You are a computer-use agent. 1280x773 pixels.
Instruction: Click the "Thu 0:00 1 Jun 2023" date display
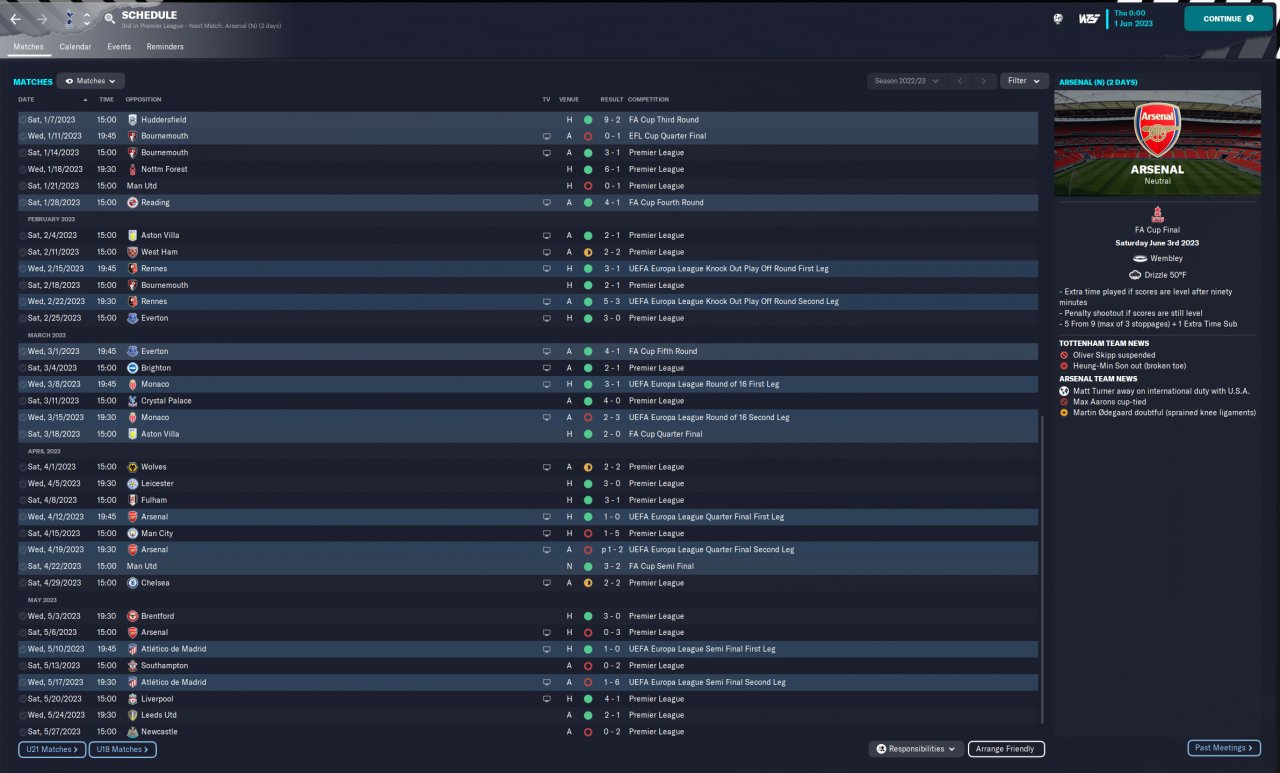1134,19
